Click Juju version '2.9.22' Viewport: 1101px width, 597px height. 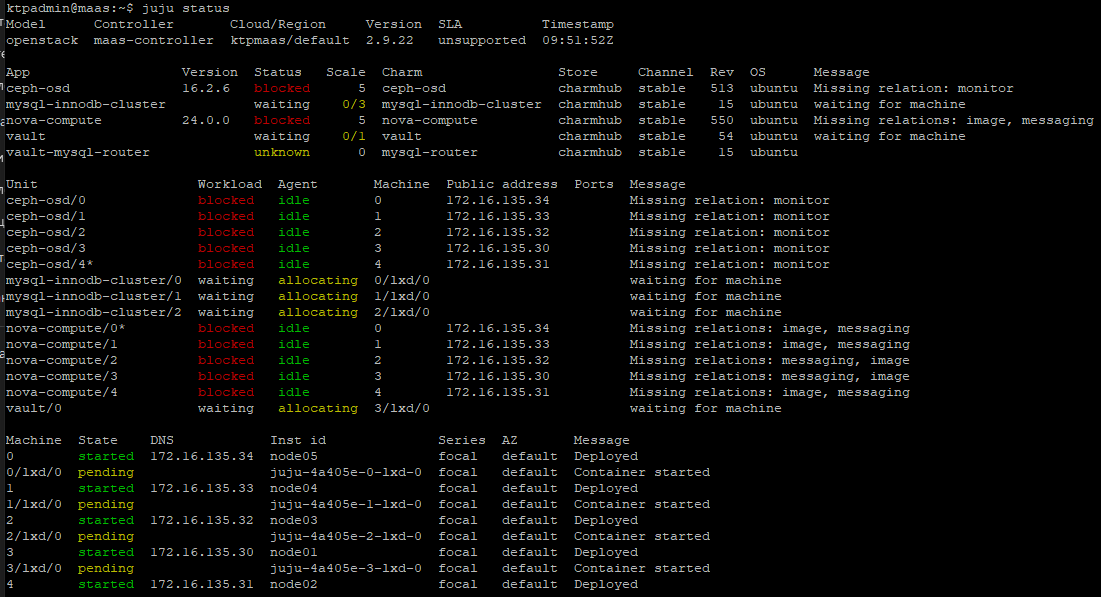390,41
